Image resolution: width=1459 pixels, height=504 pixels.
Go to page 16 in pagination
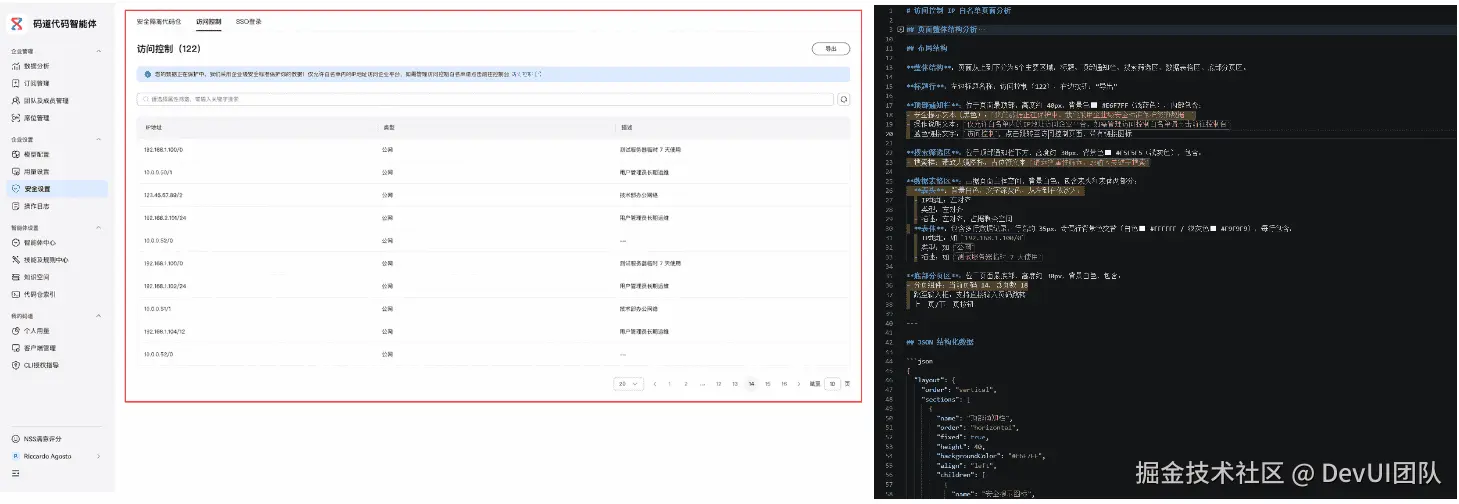pos(784,383)
